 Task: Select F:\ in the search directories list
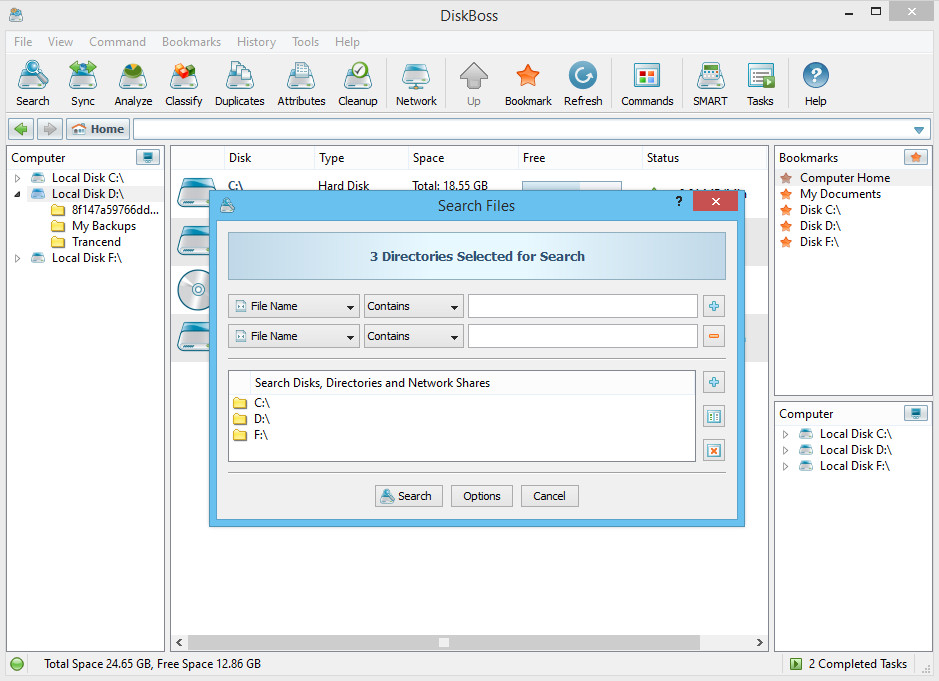click(x=261, y=435)
